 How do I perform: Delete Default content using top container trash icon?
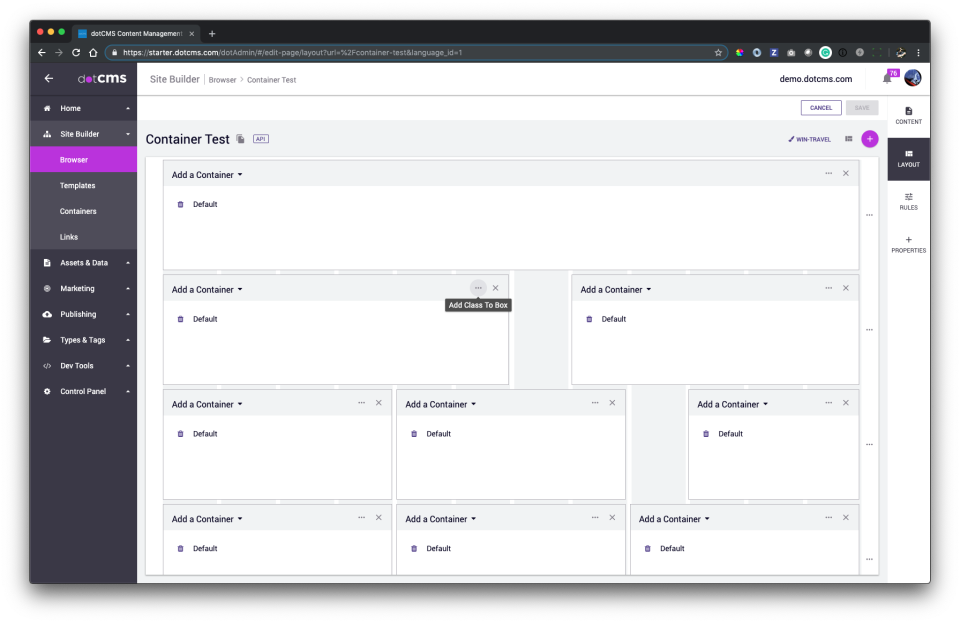181,204
